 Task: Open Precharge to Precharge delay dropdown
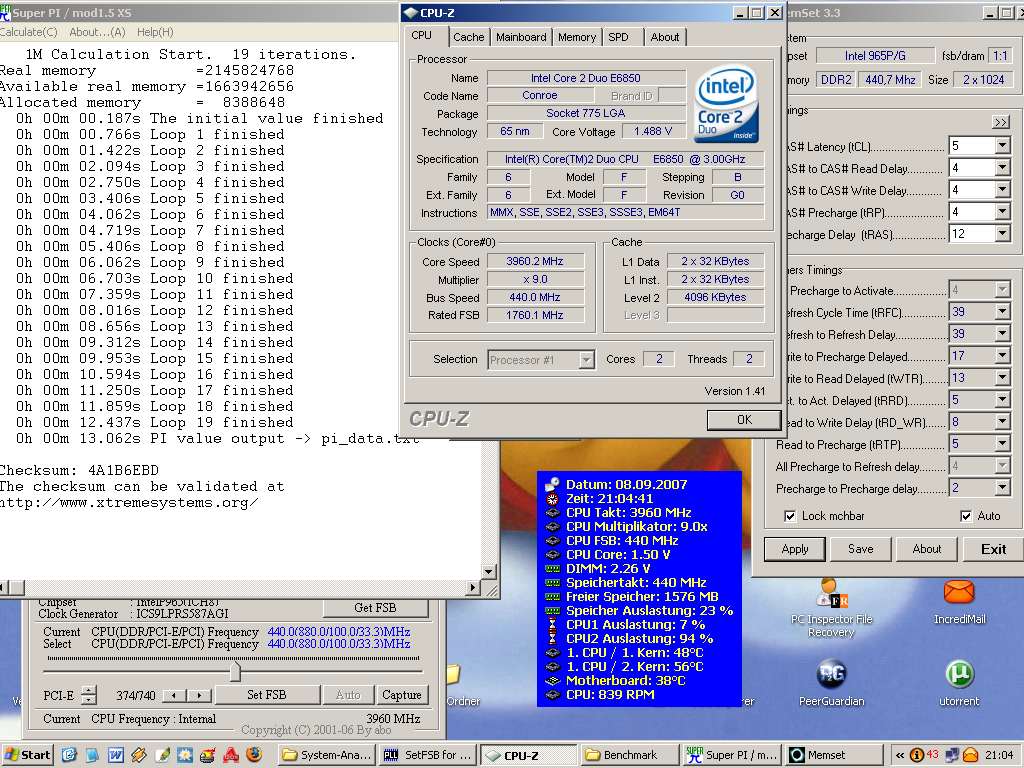[1002, 488]
